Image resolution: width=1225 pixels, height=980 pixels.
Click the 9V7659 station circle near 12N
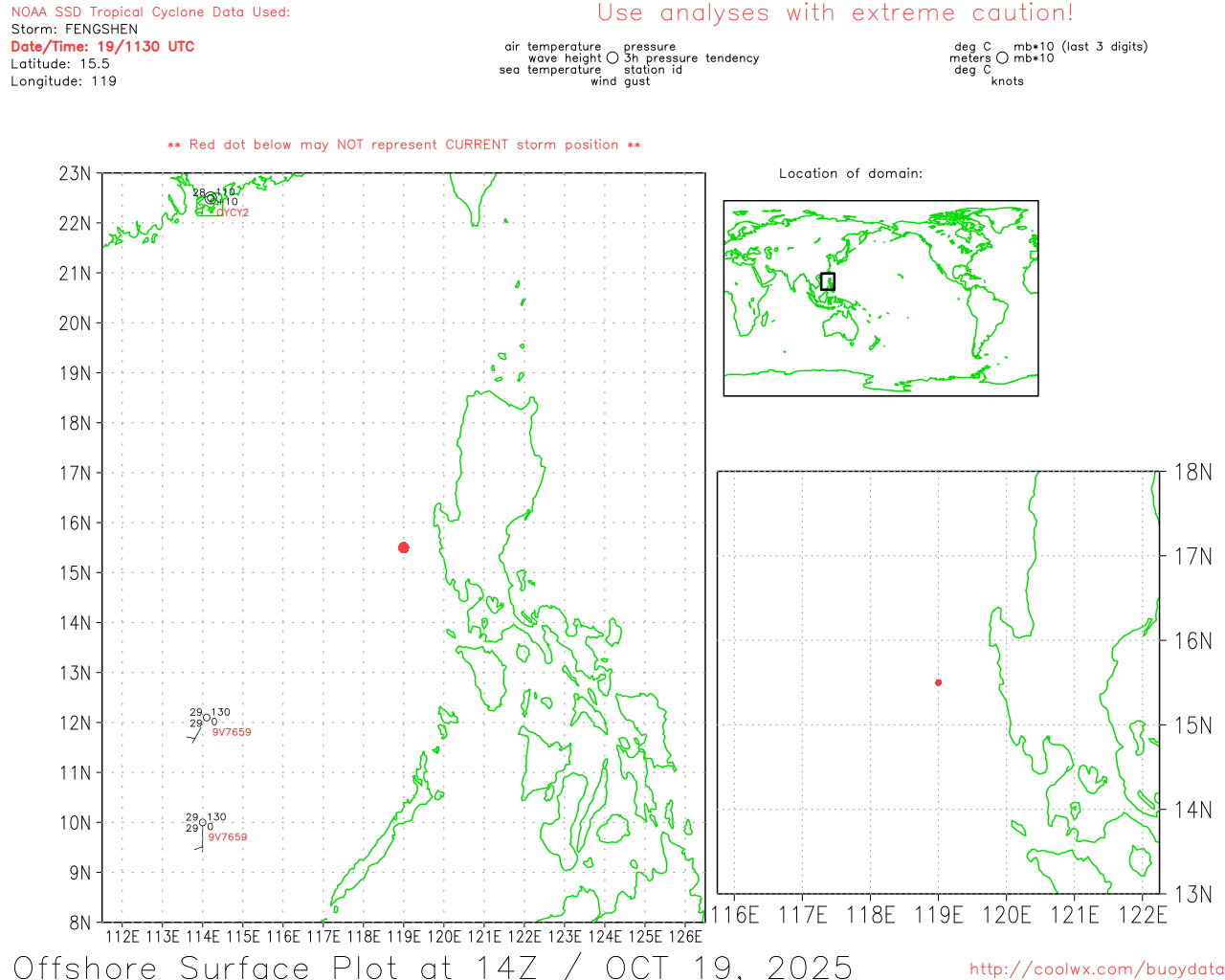tap(207, 718)
